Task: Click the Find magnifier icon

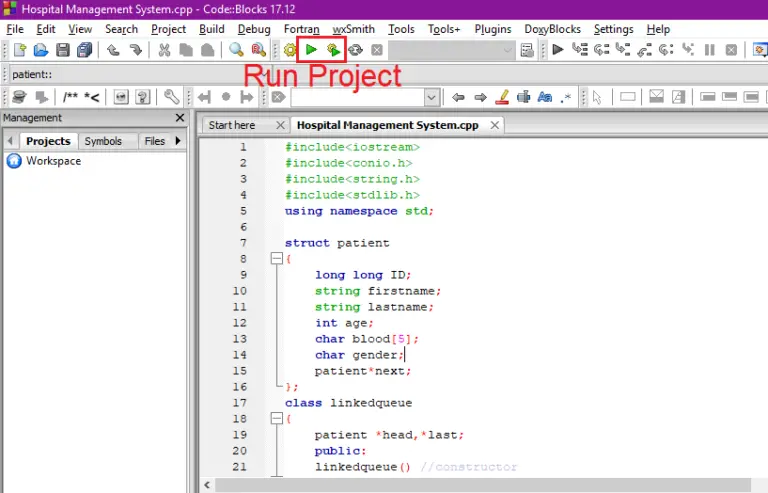Action: pyautogui.click(x=236, y=49)
